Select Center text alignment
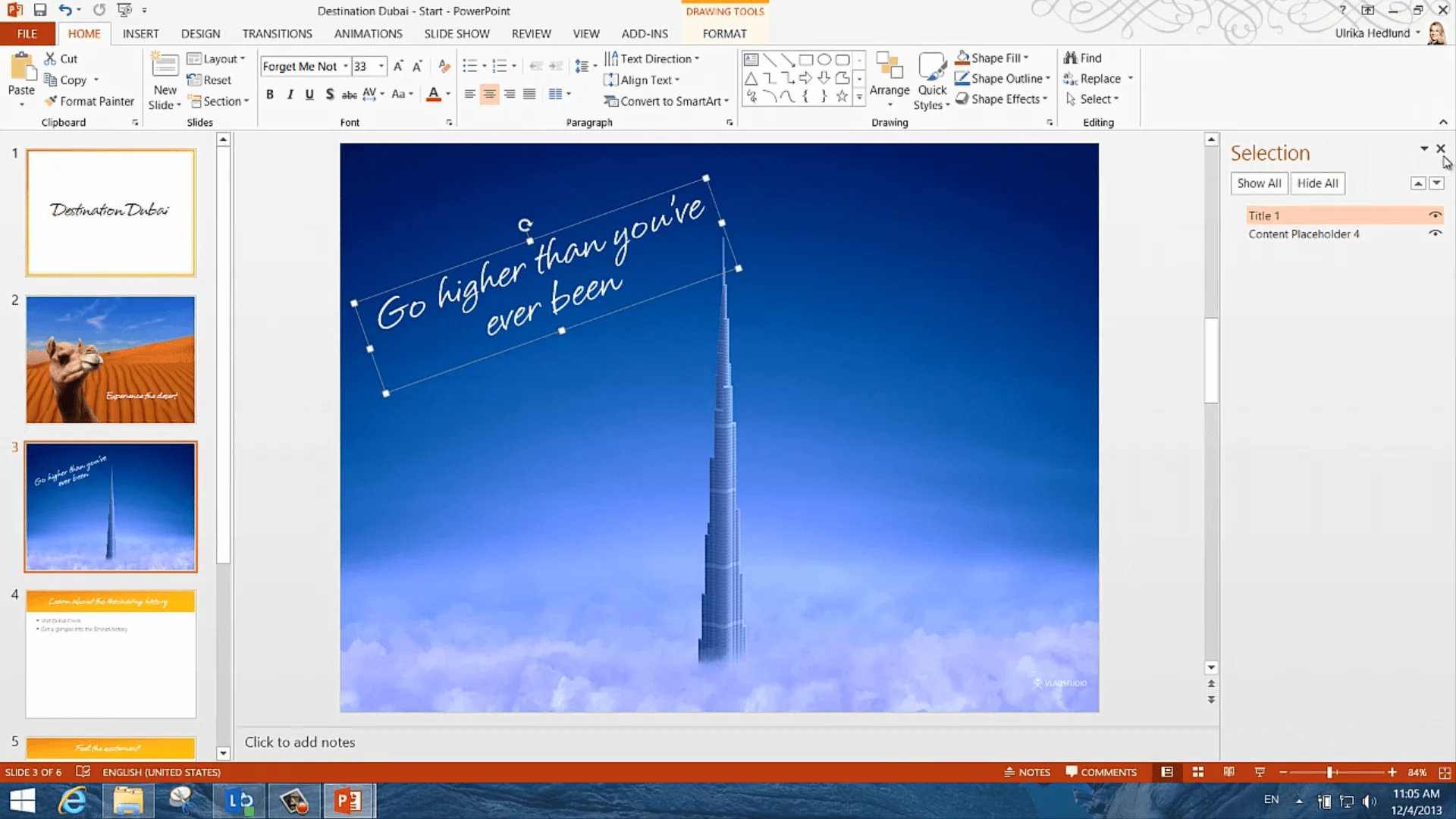The height and width of the screenshot is (819, 1456). point(489,94)
